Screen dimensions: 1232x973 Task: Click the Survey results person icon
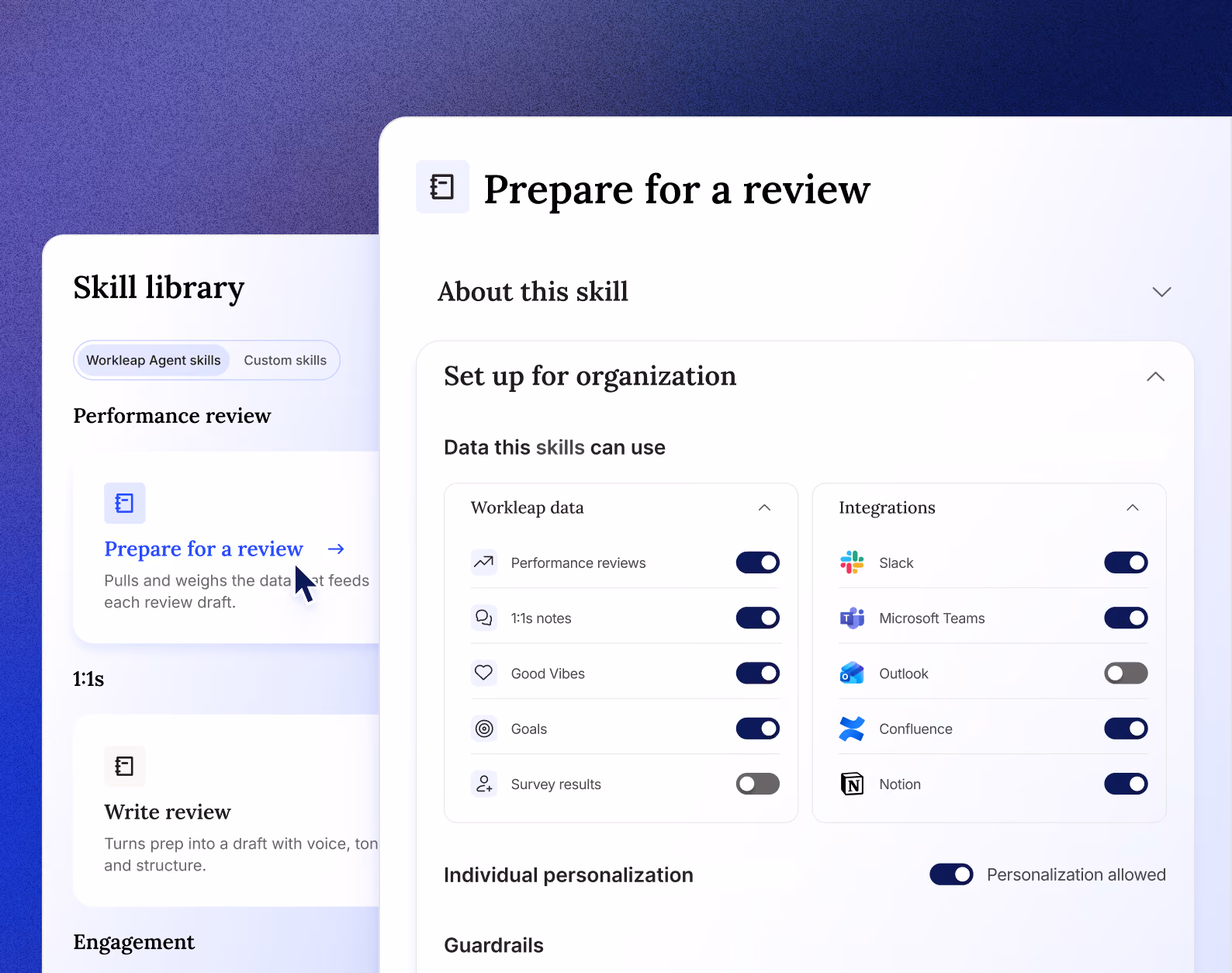[x=484, y=784]
